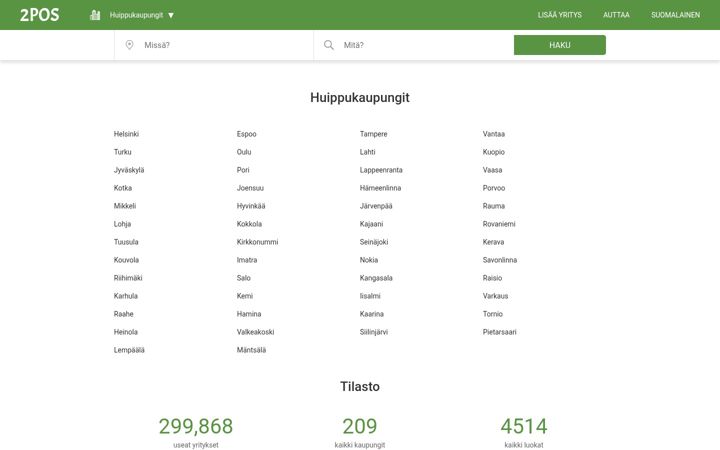Go to the Vaasa page
This screenshot has width=720, height=450.
coord(492,170)
